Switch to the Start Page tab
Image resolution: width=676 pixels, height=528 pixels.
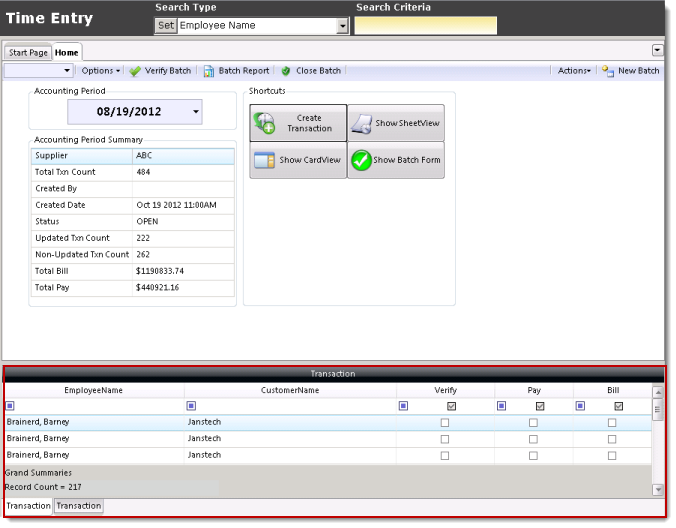(28, 53)
